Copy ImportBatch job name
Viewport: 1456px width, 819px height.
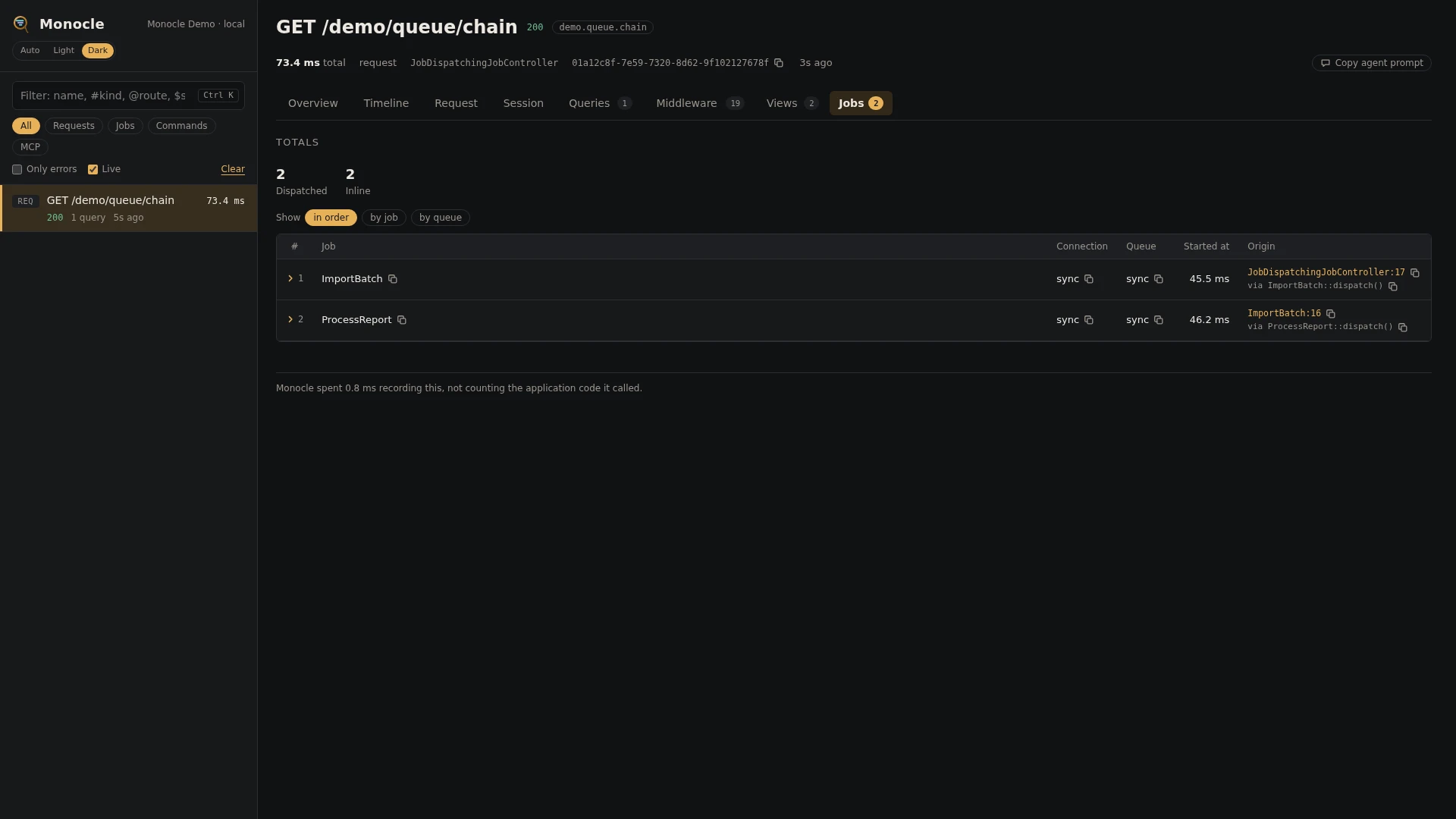(x=393, y=279)
